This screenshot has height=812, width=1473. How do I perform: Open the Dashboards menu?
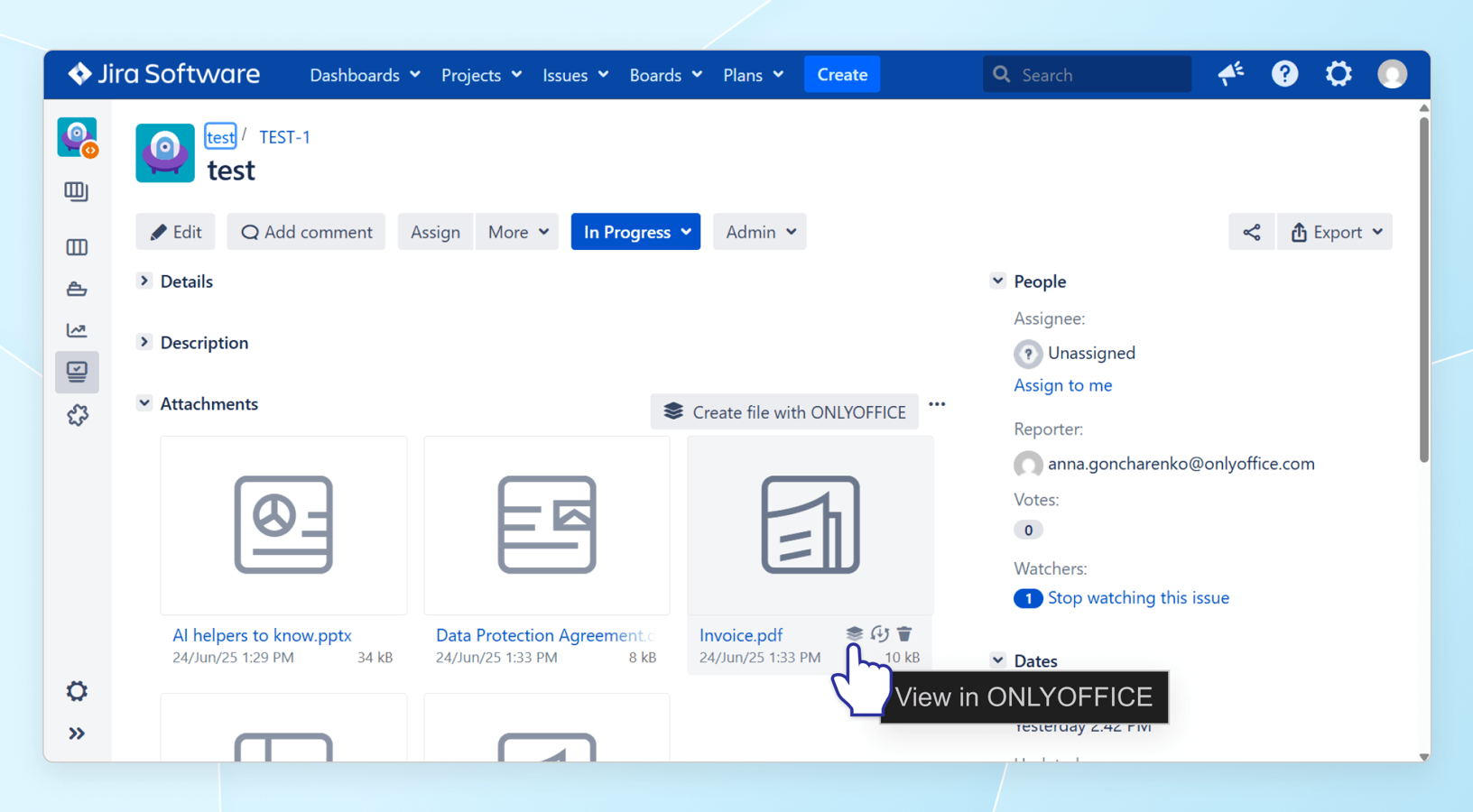pos(365,75)
